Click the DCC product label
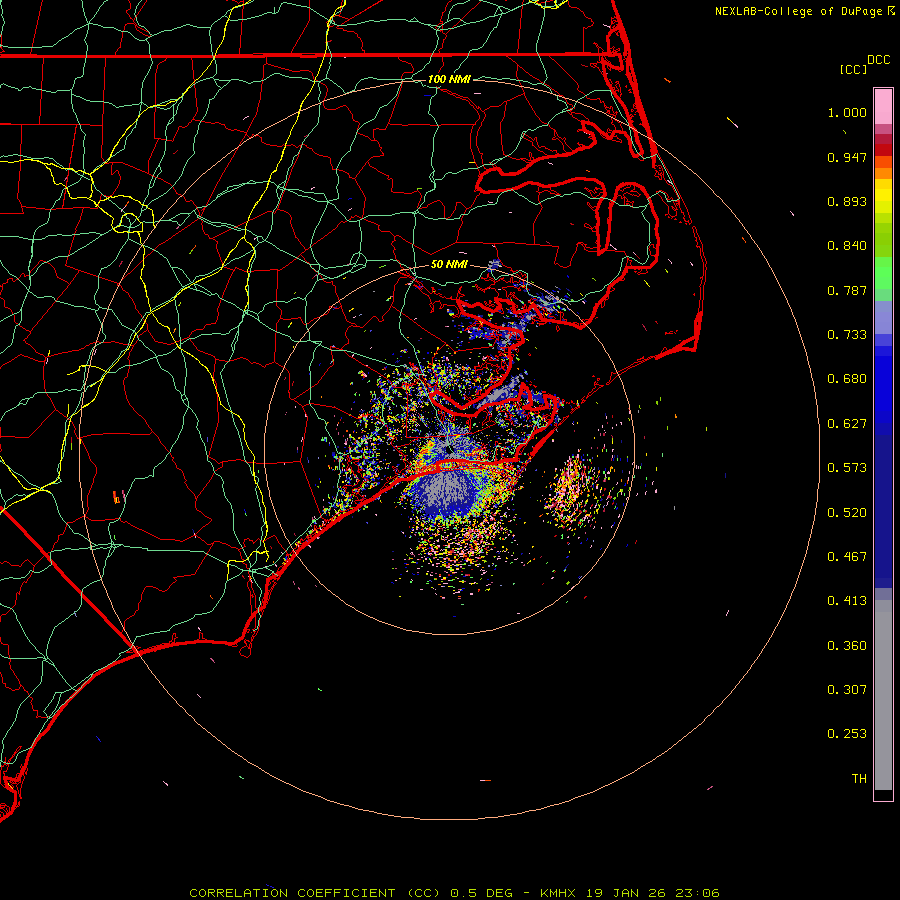The height and width of the screenshot is (900, 900). click(x=878, y=60)
